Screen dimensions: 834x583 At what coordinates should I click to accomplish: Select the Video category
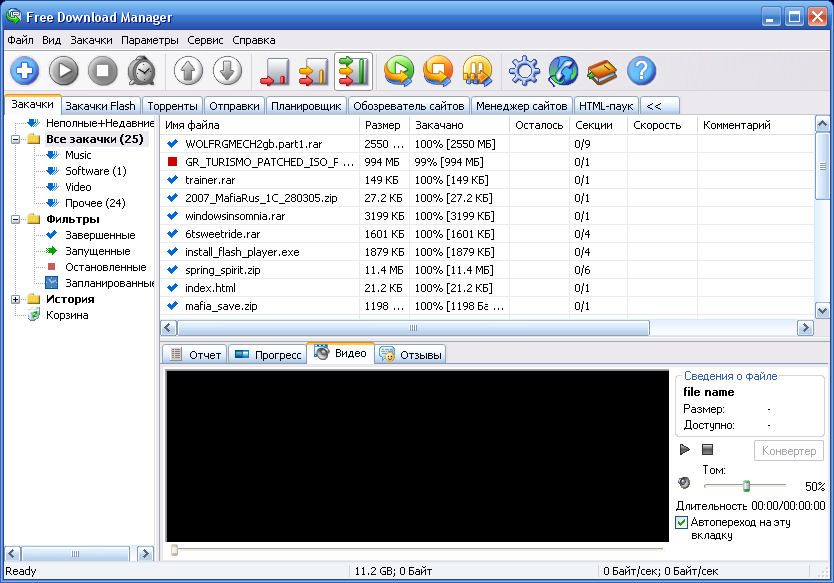point(78,187)
